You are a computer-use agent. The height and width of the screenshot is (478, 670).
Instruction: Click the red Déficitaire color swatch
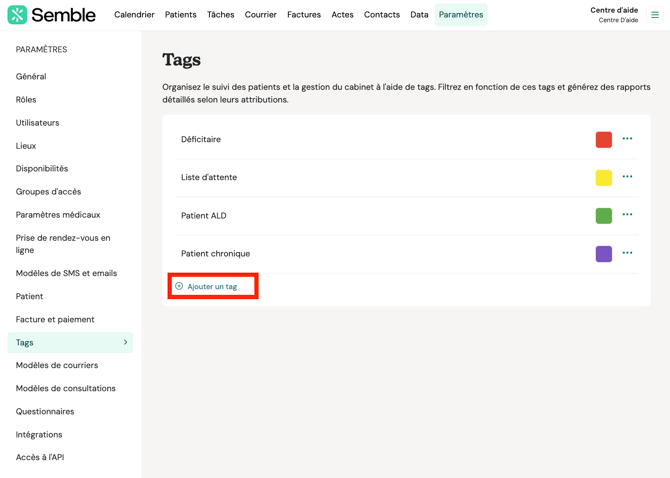(x=604, y=140)
